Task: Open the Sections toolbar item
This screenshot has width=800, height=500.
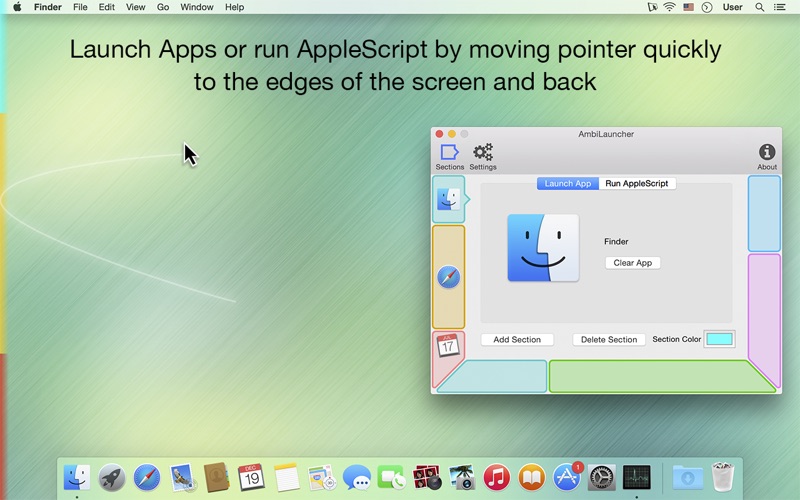Action: [449, 157]
